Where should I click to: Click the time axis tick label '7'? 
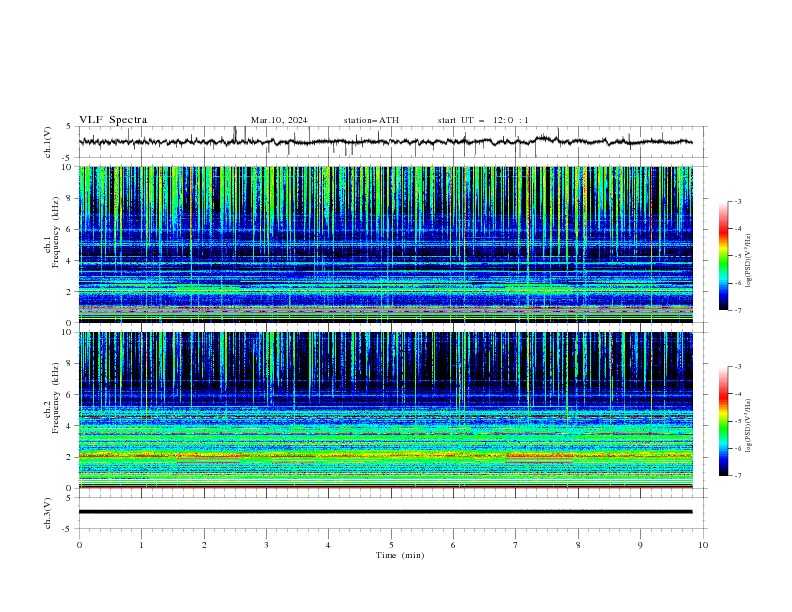tap(516, 545)
